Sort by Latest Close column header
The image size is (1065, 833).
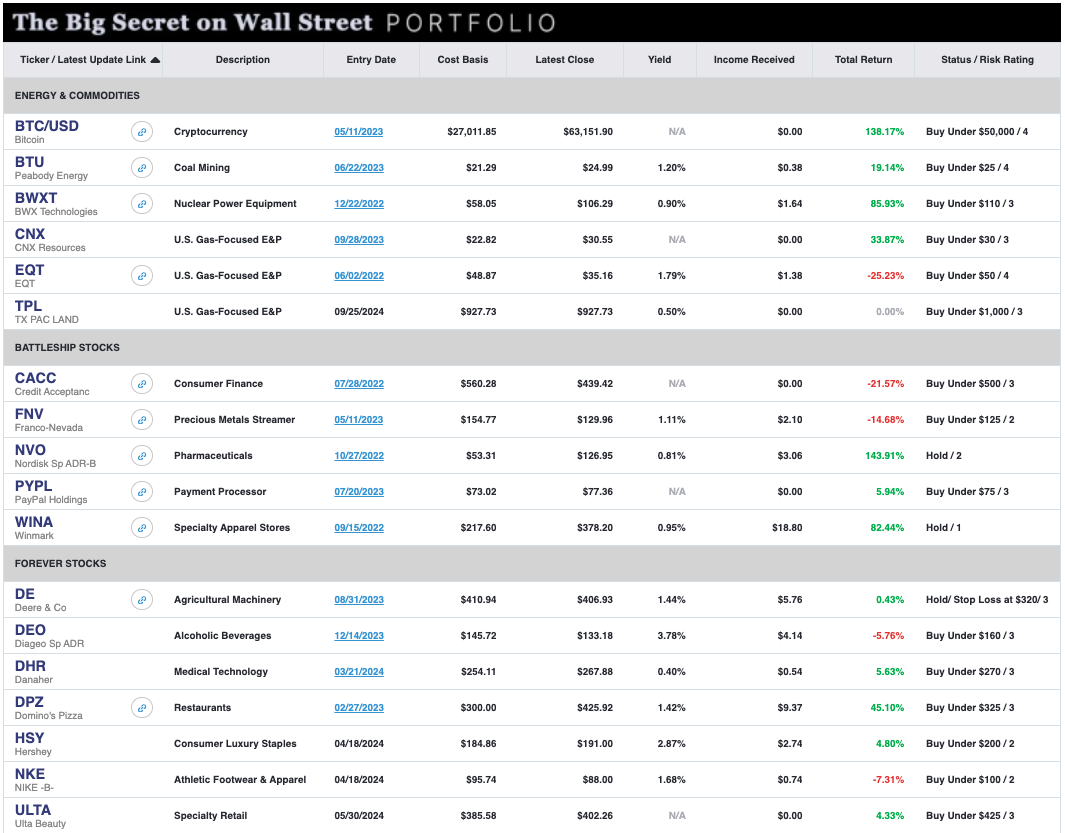564,60
